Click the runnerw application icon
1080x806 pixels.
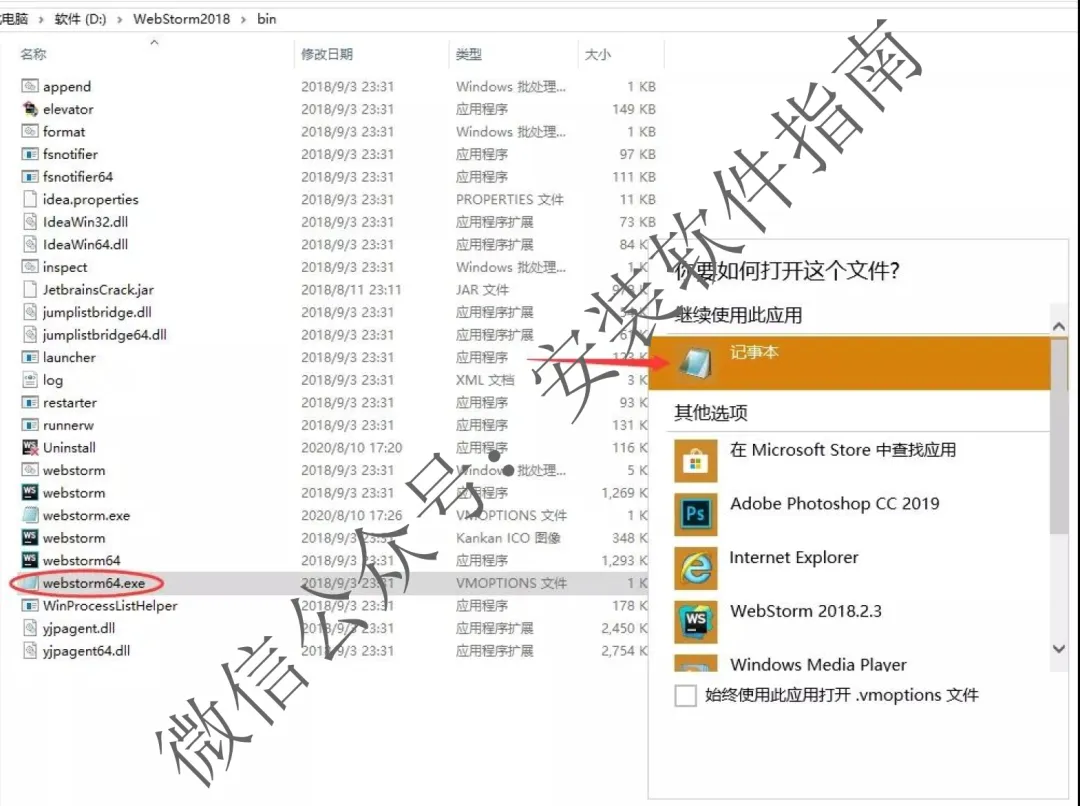[x=30, y=425]
